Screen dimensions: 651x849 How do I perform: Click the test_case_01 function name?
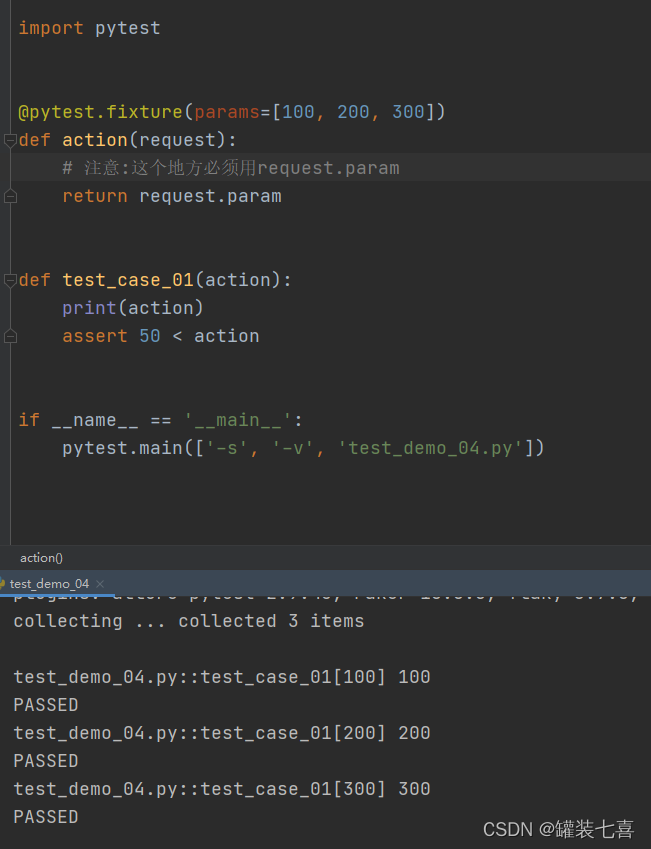128,280
